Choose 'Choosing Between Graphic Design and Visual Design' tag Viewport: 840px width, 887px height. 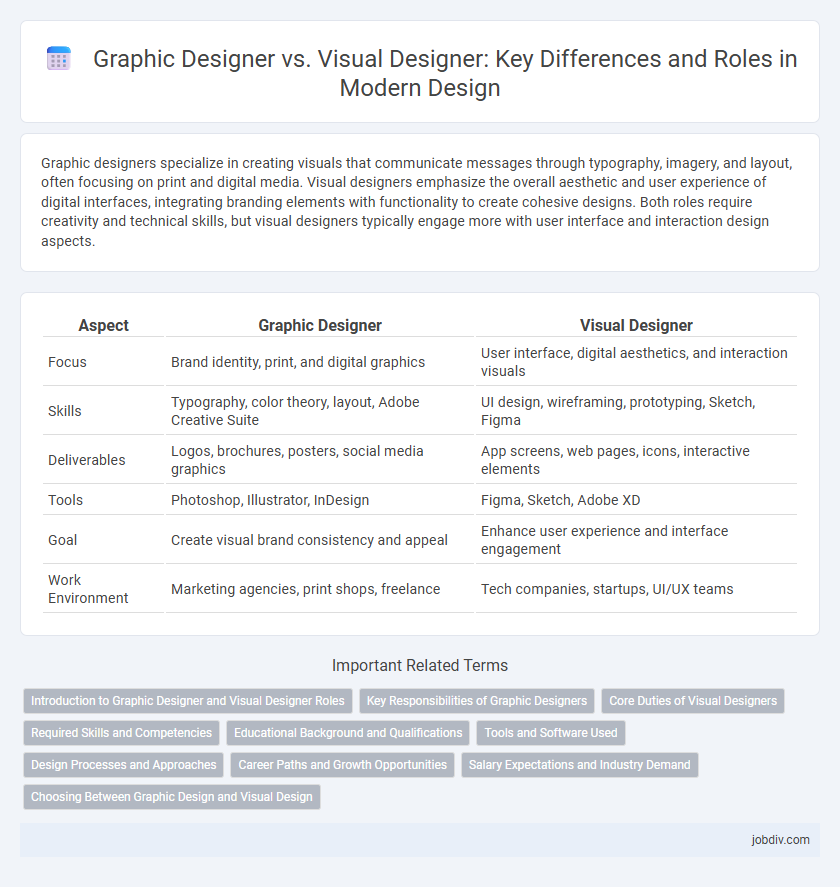[x=172, y=796]
